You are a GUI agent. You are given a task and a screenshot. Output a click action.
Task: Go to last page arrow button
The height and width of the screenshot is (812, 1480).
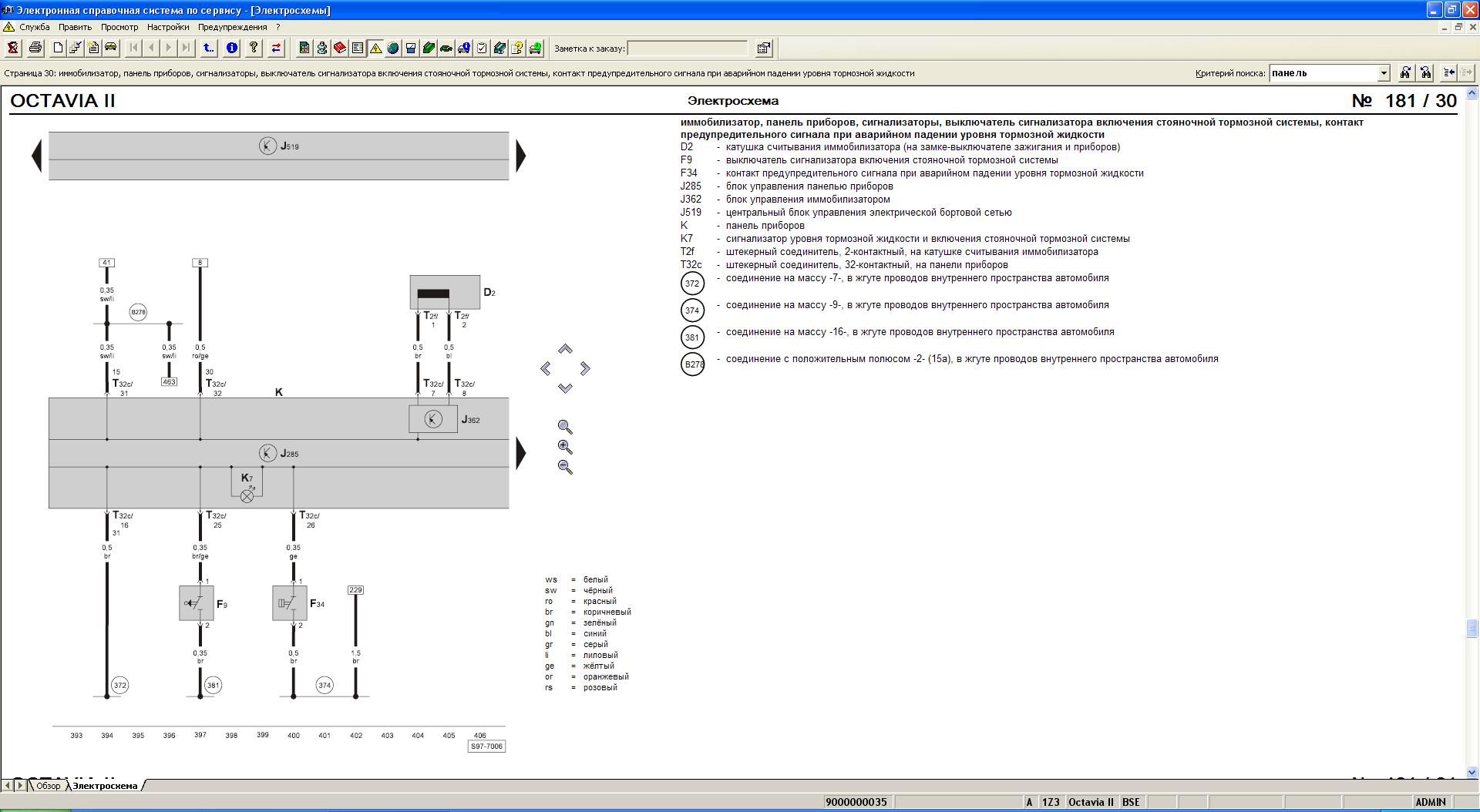tap(187, 48)
